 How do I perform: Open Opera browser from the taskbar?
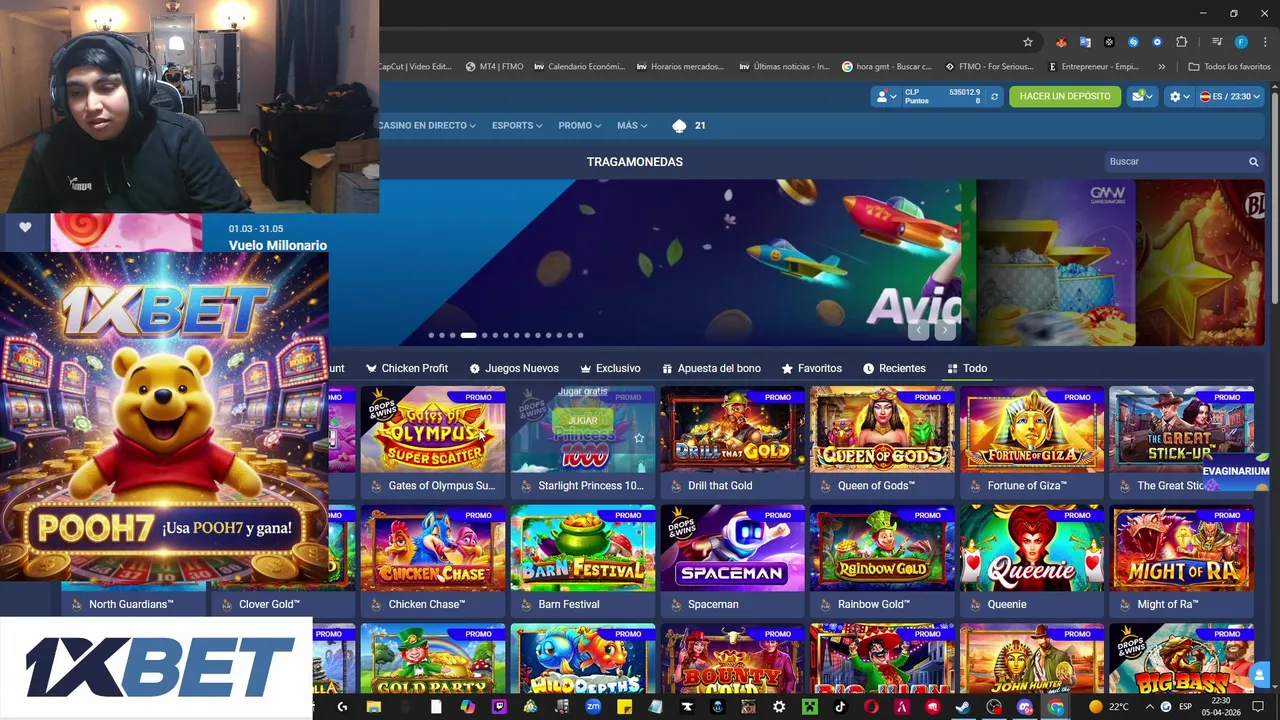tap(871, 707)
